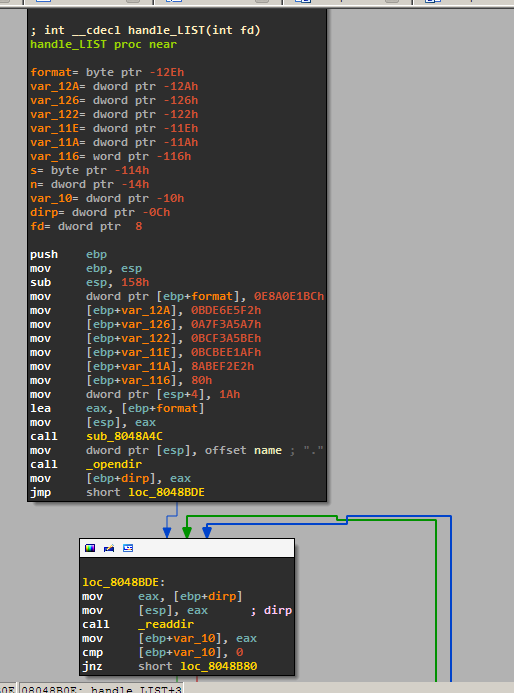Click the node color icon in loc_8048BDE block header
This screenshot has height=693, width=514.
click(x=90, y=548)
